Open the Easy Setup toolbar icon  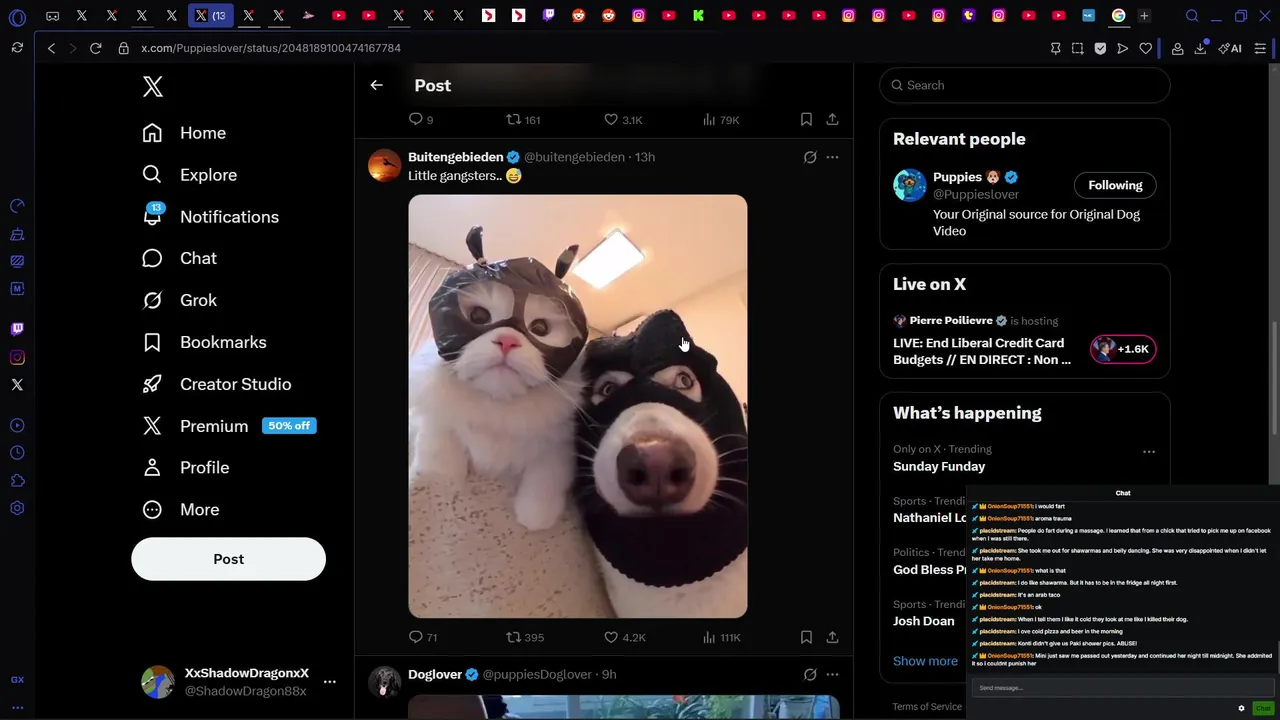click(1260, 48)
